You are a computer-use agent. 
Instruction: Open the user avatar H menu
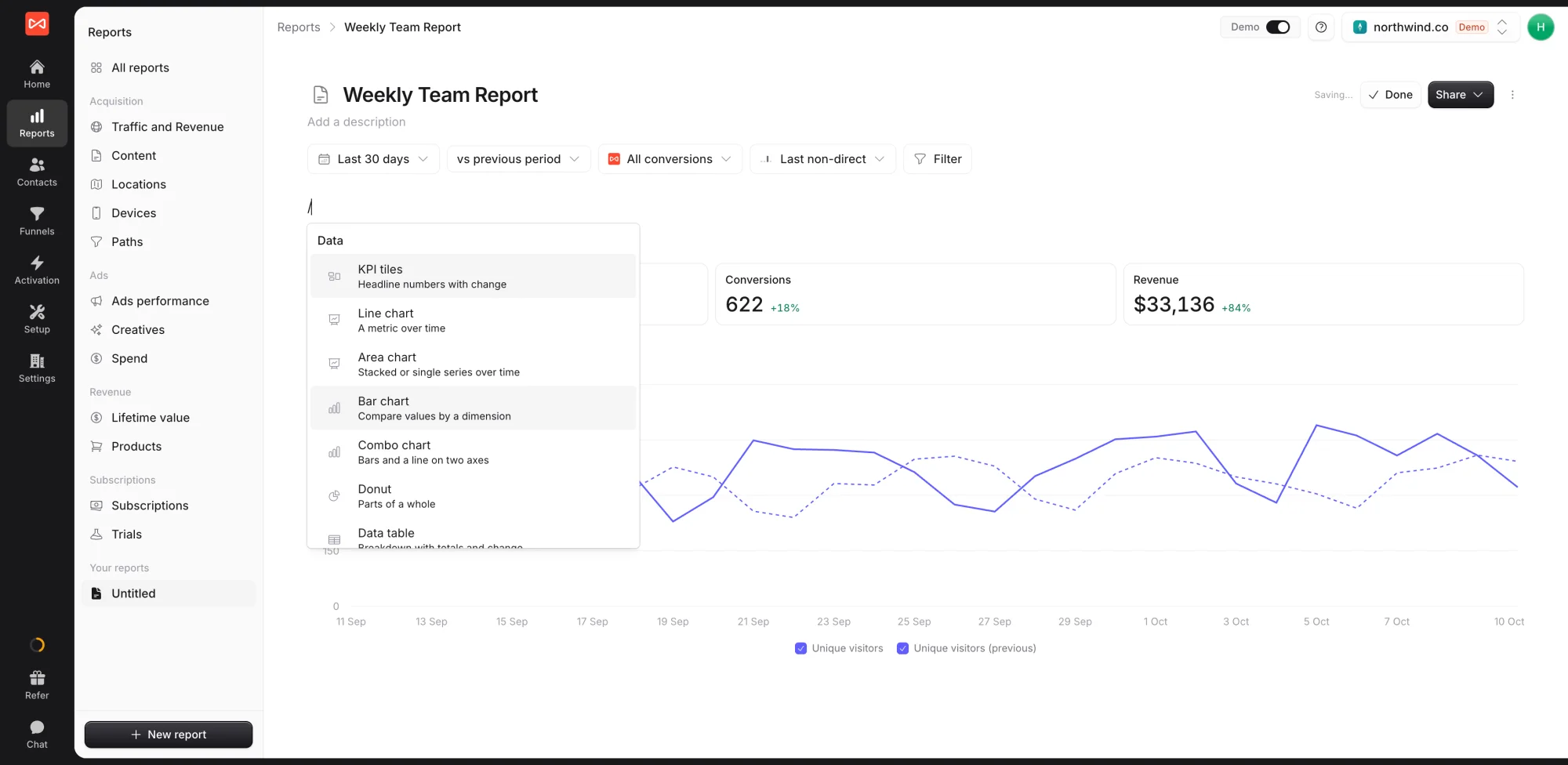point(1541,27)
